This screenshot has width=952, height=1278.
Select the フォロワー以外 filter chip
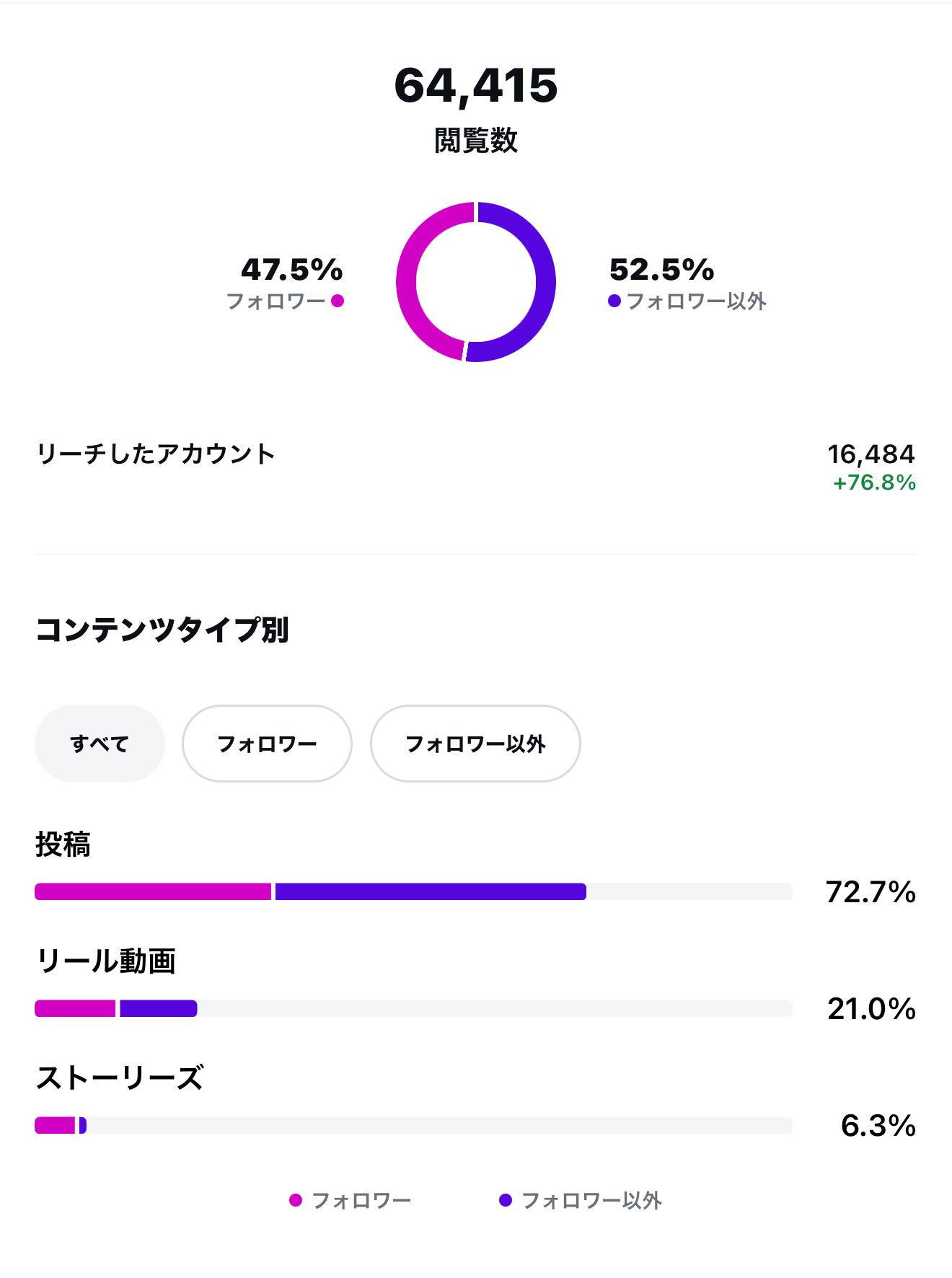click(475, 744)
